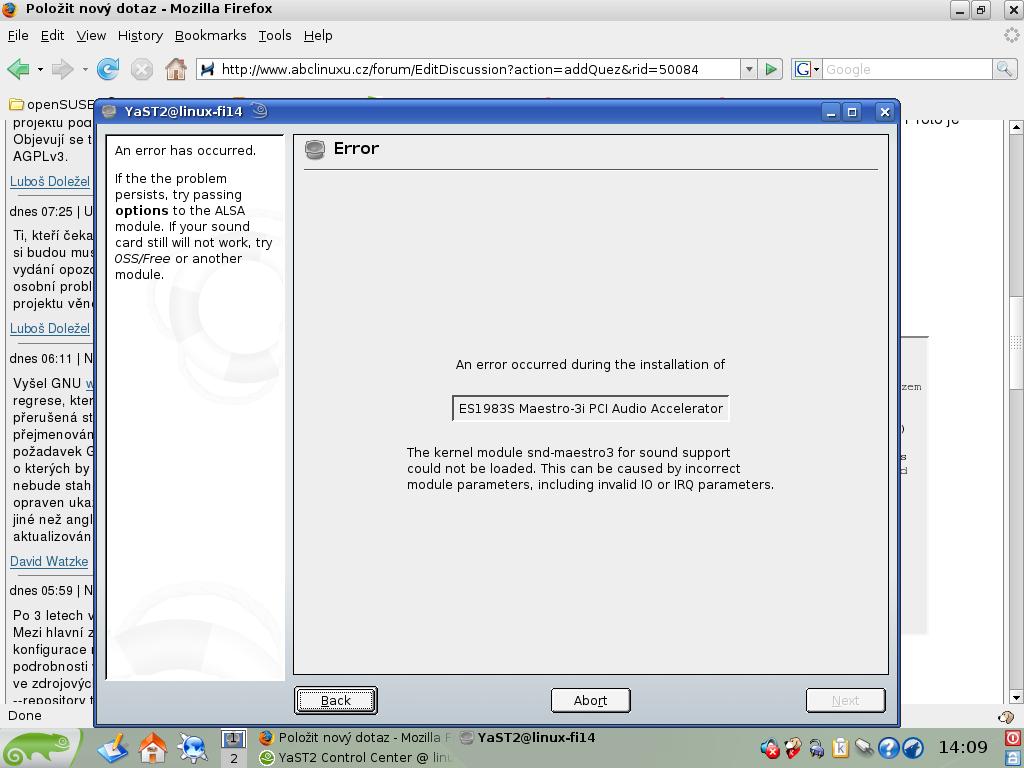1024x768 pixels.
Task: Click the removable device tray icon
Action: (x=864, y=747)
